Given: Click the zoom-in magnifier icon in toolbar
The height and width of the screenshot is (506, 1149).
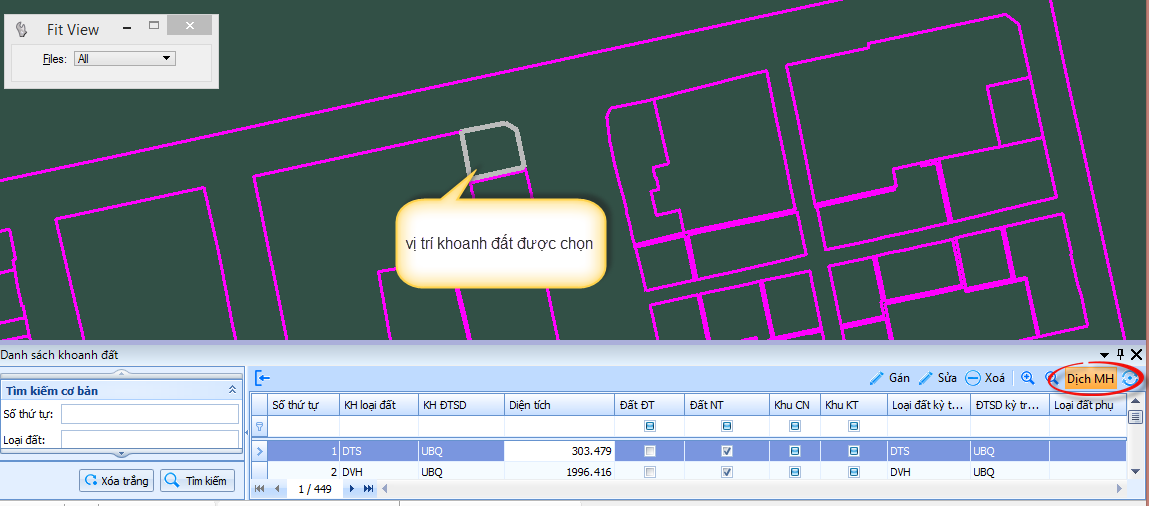Looking at the screenshot, I should coord(1027,378).
